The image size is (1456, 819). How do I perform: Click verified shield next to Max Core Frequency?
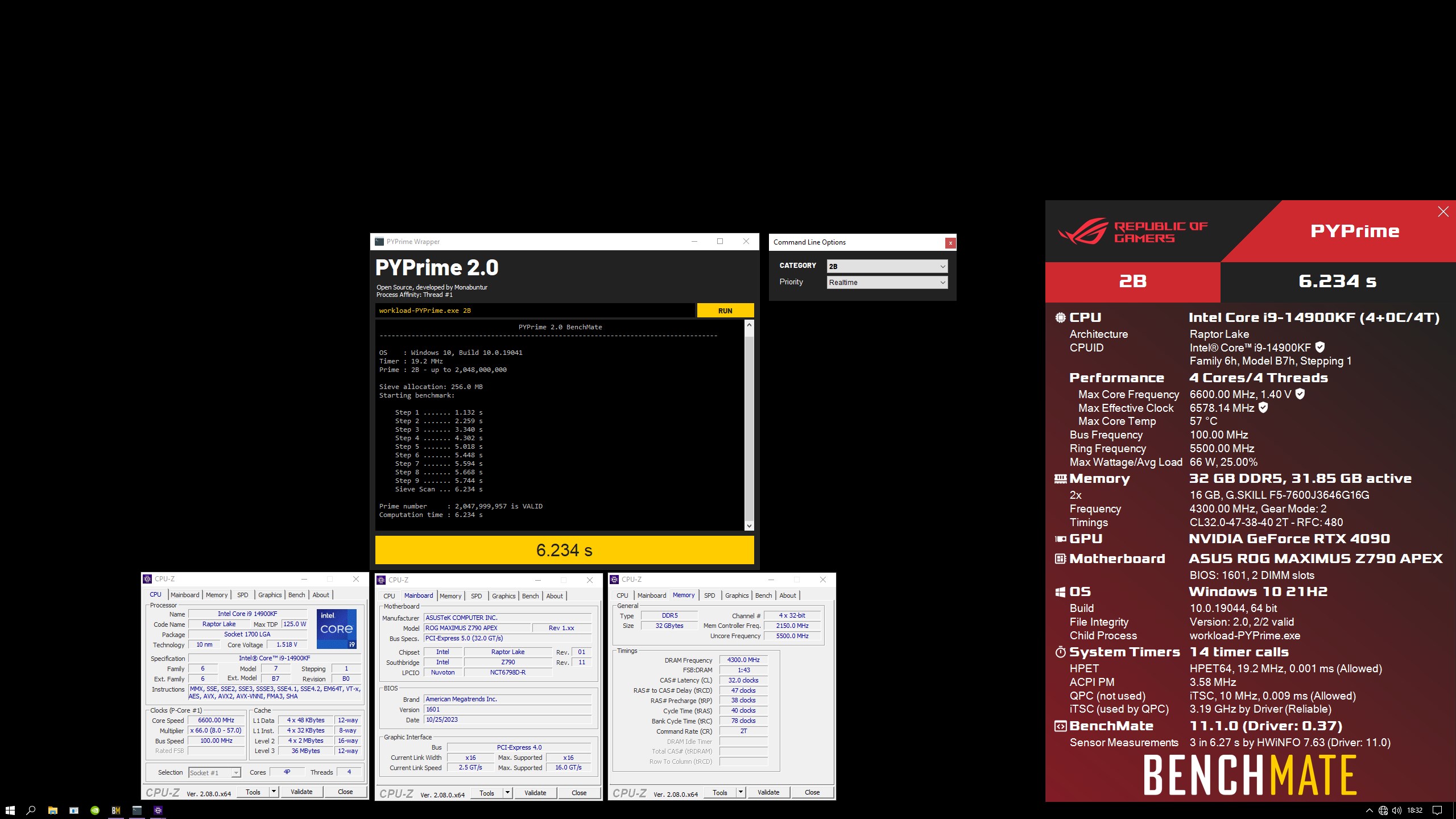pyautogui.click(x=1300, y=394)
